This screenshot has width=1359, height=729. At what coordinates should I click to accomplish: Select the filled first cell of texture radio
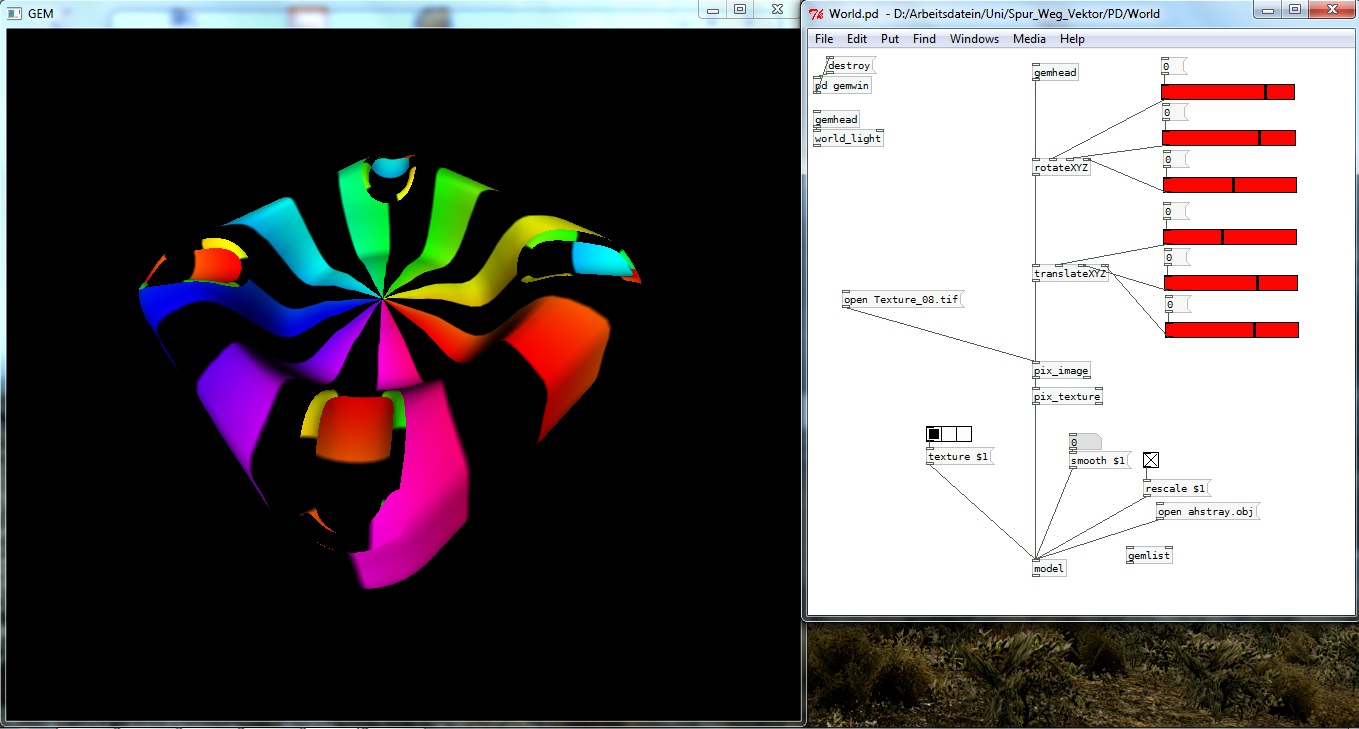(x=934, y=434)
